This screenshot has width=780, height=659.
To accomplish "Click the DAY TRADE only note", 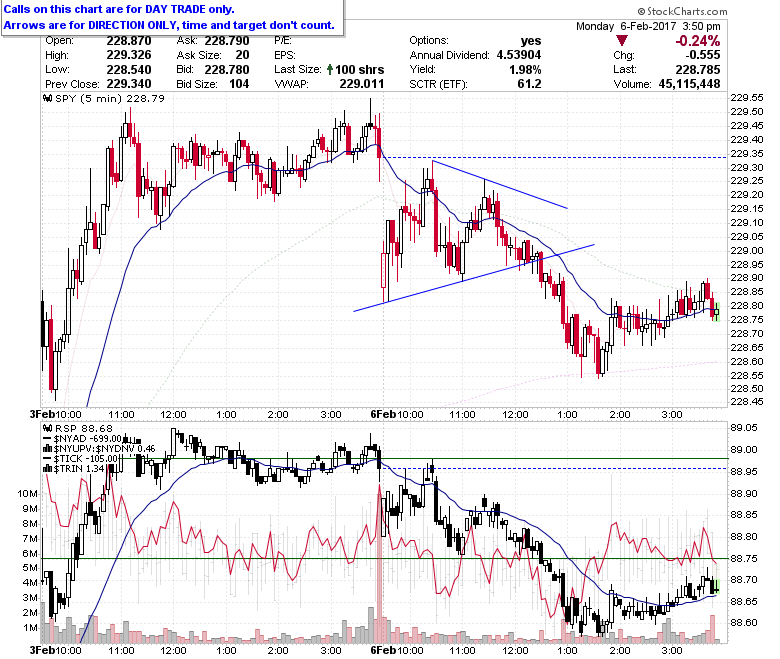I will (x=119, y=9).
